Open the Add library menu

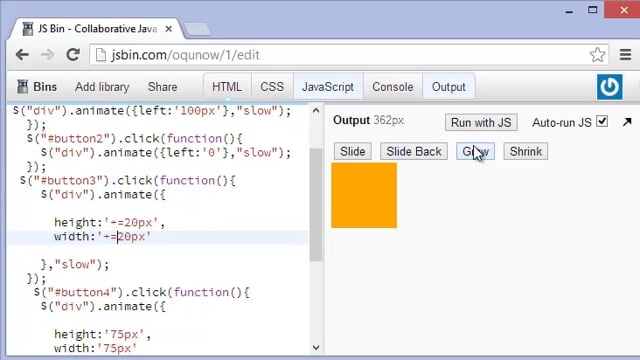(x=102, y=87)
